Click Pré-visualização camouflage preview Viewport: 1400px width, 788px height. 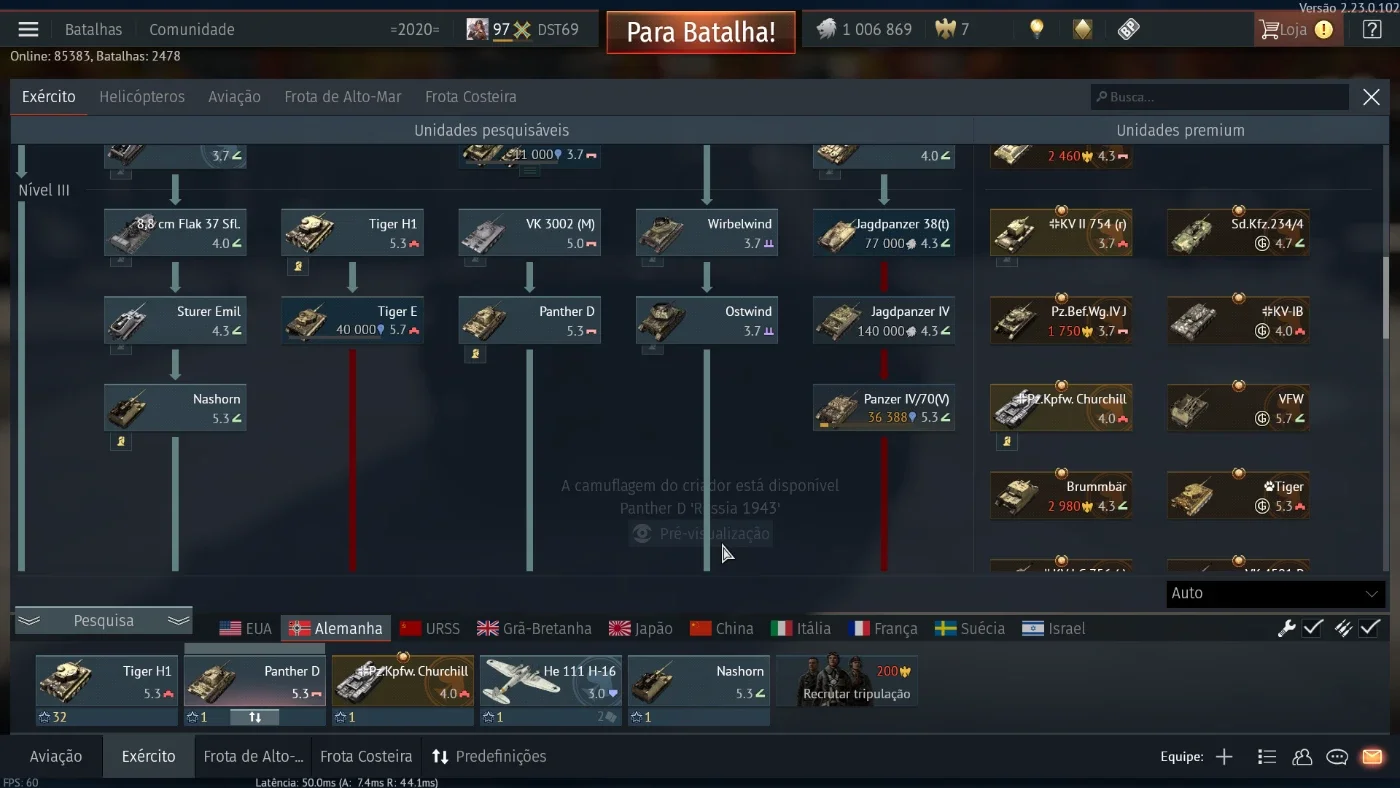tap(702, 534)
